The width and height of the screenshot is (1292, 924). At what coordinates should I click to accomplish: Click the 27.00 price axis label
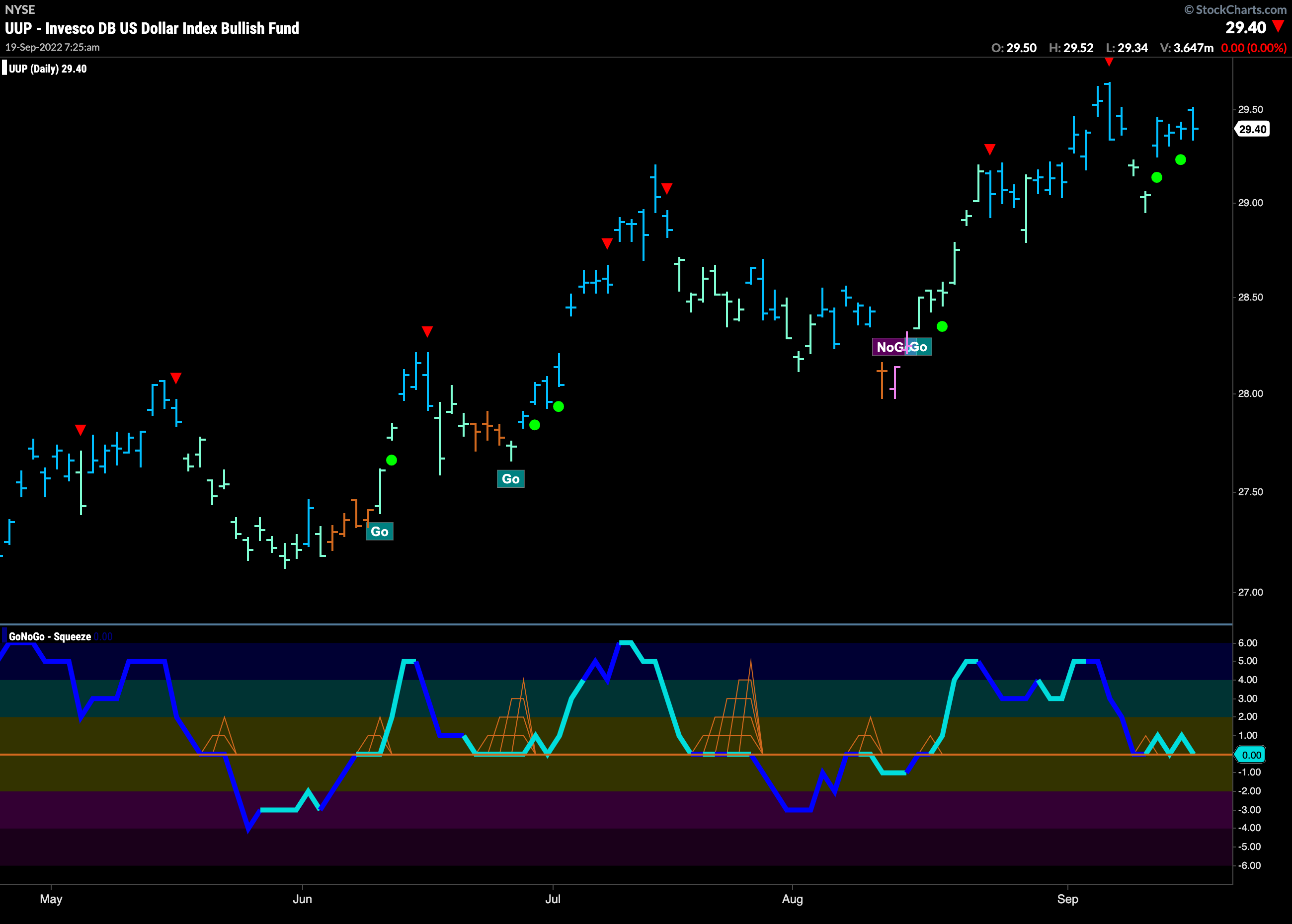coord(1250,592)
